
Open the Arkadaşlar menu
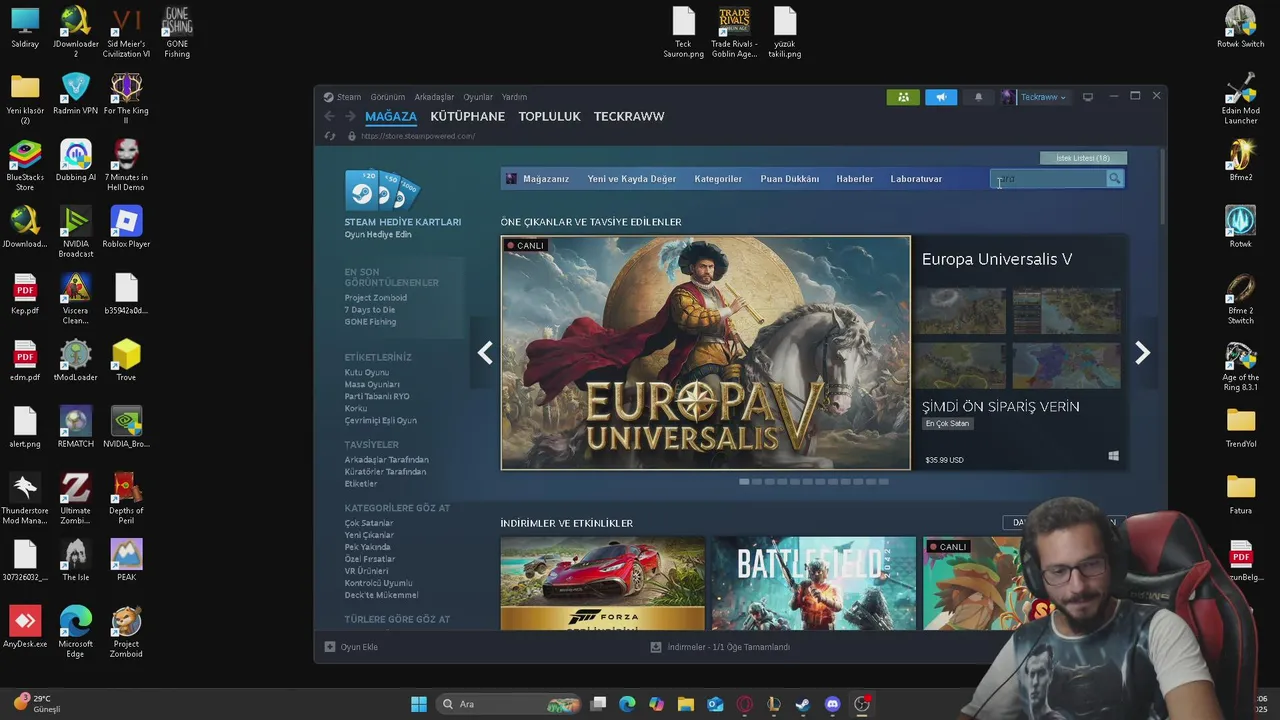434,97
